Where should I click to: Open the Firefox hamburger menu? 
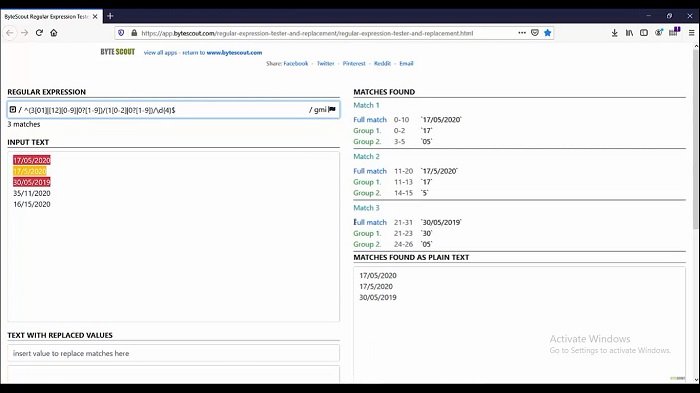(692, 33)
